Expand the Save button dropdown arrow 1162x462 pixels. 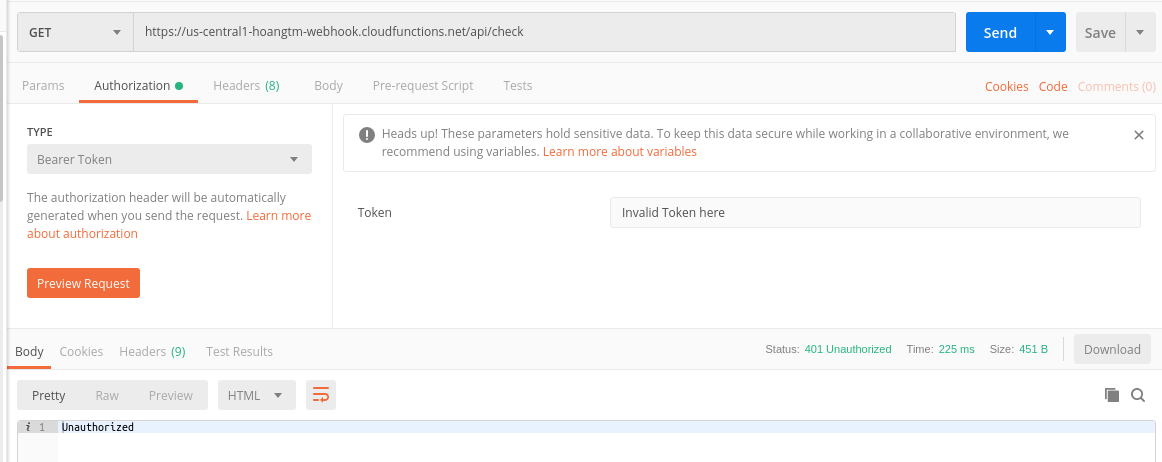[x=1140, y=32]
